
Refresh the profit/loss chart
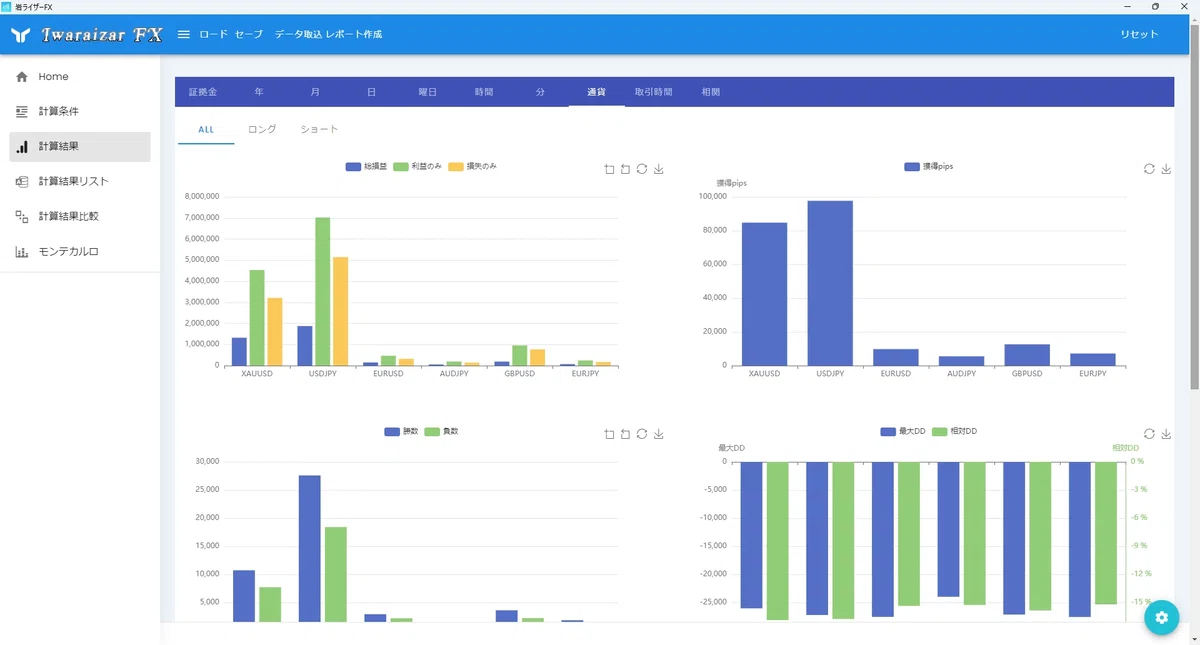642,169
